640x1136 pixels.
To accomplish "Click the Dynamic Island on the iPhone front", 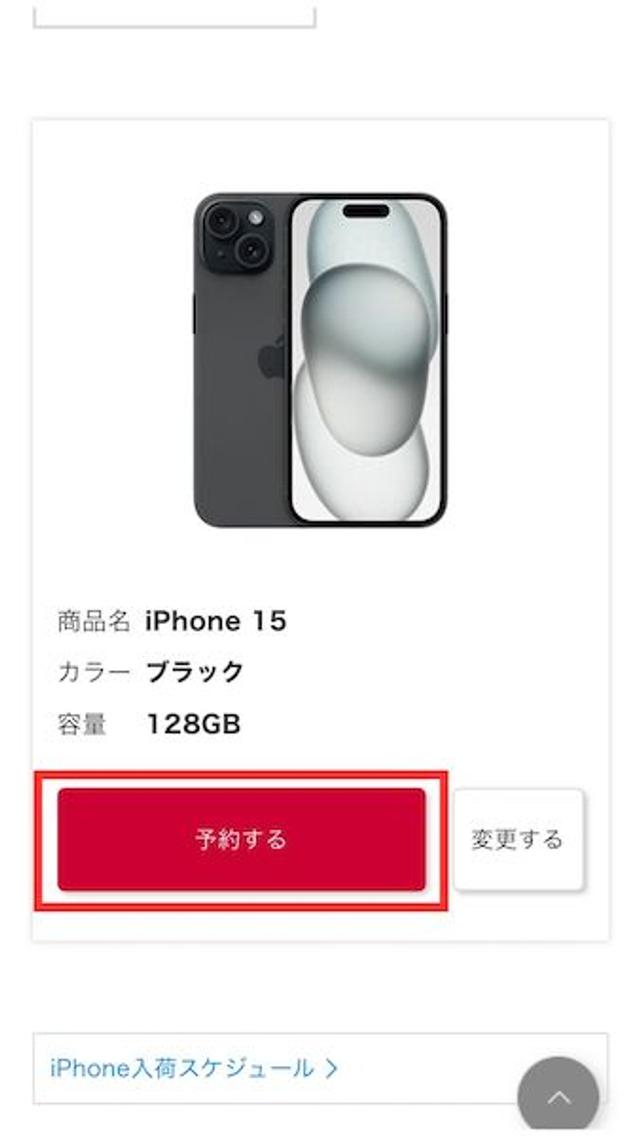I will point(366,211).
